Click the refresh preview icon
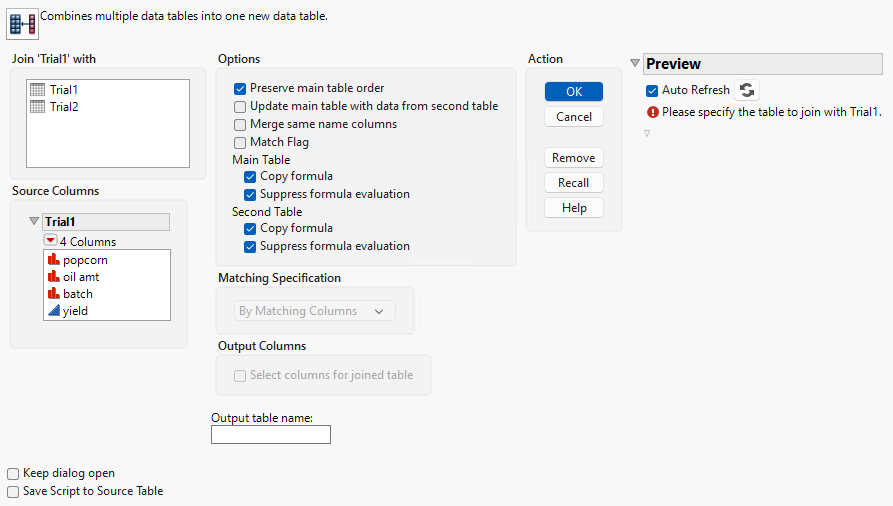This screenshot has width=893, height=506. point(747,90)
